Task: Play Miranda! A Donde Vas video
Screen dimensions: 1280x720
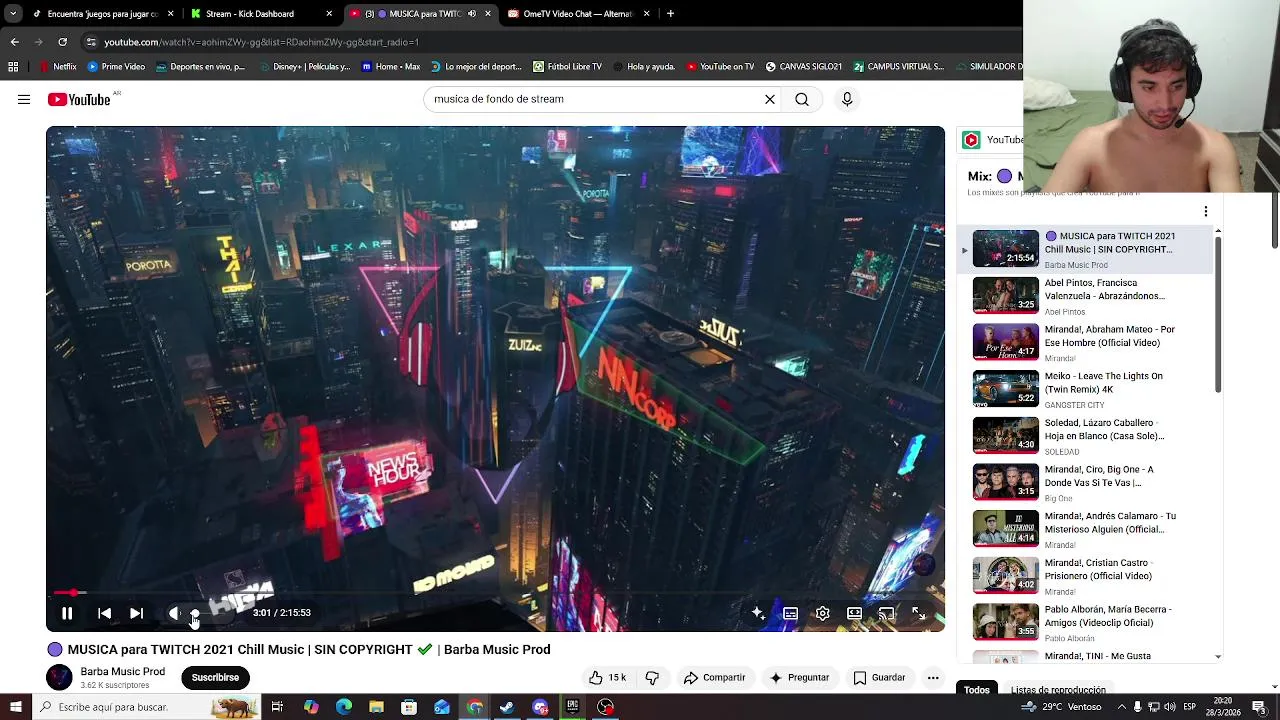Action: tap(1085, 482)
